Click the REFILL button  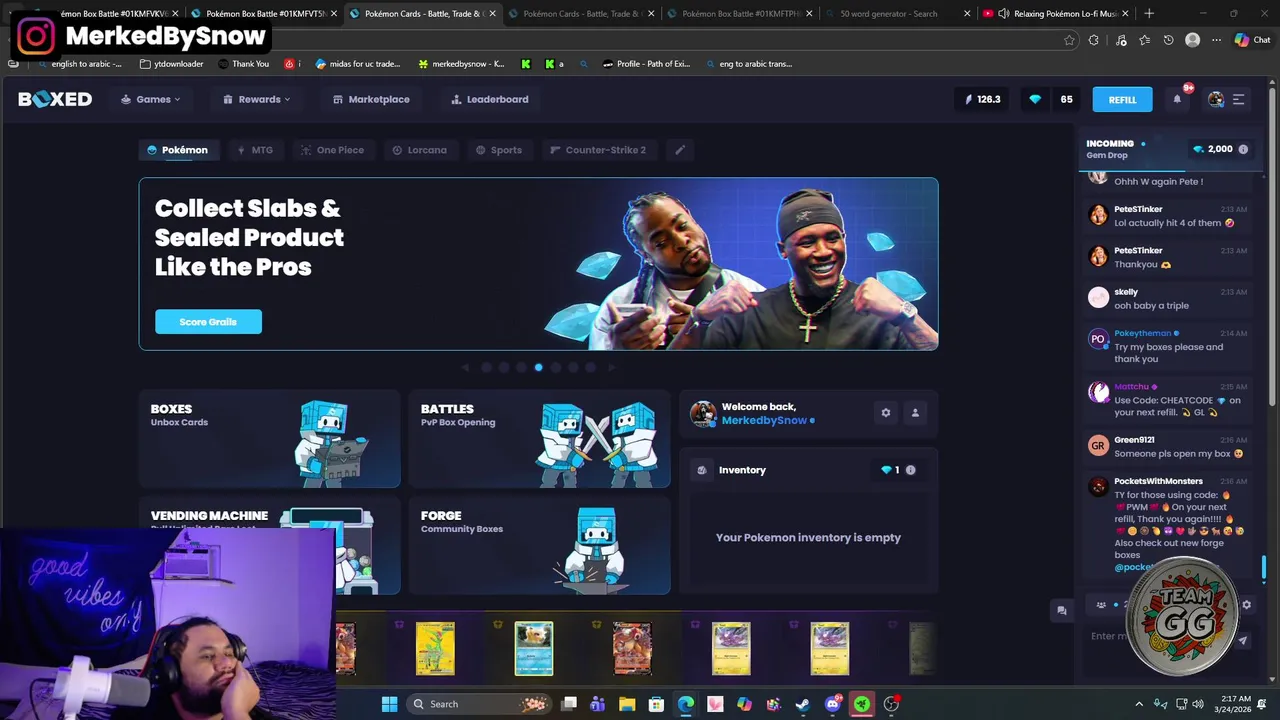pos(1122,99)
